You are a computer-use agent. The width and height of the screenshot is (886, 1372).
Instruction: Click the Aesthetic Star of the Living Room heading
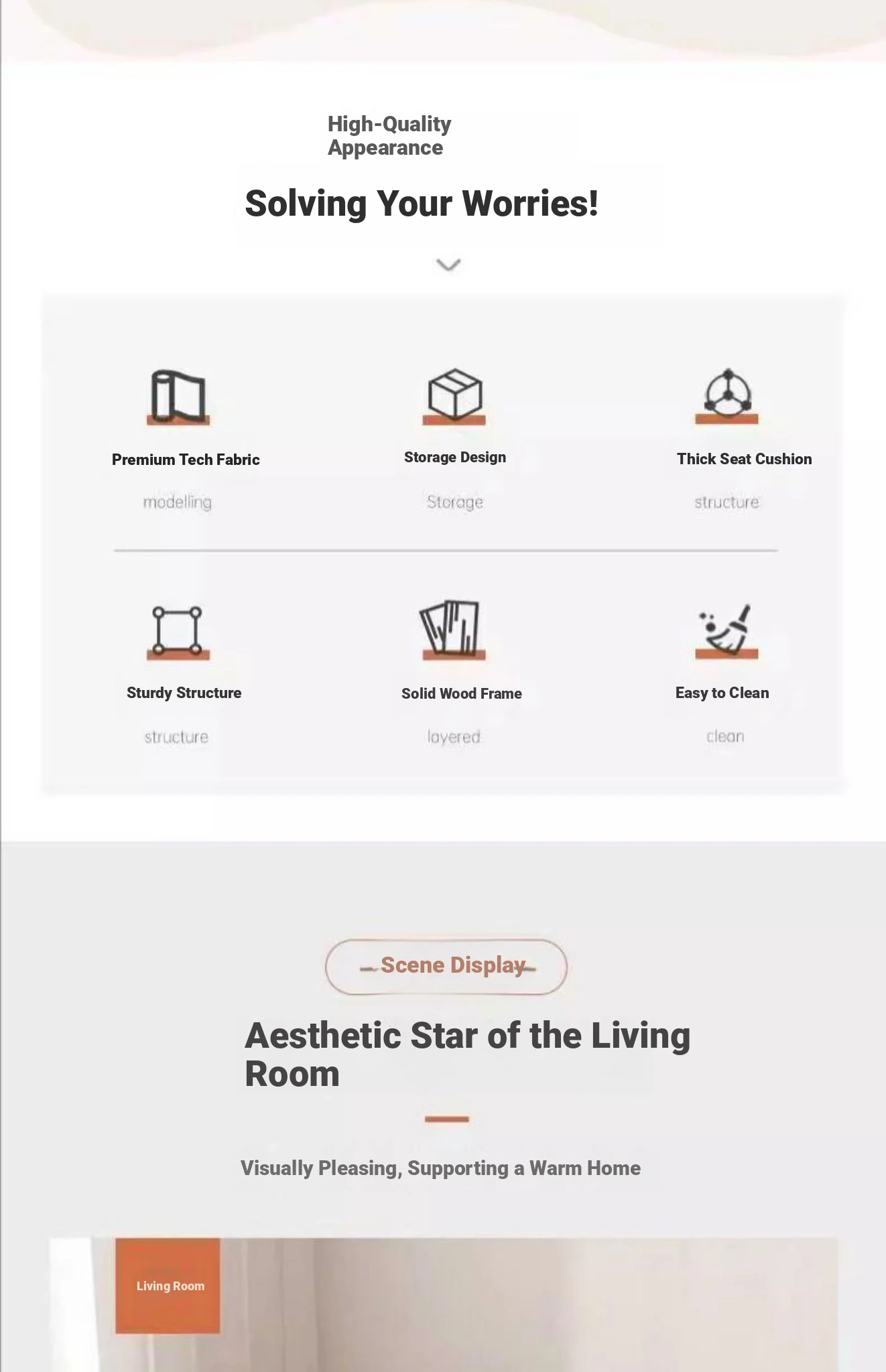(x=467, y=1054)
